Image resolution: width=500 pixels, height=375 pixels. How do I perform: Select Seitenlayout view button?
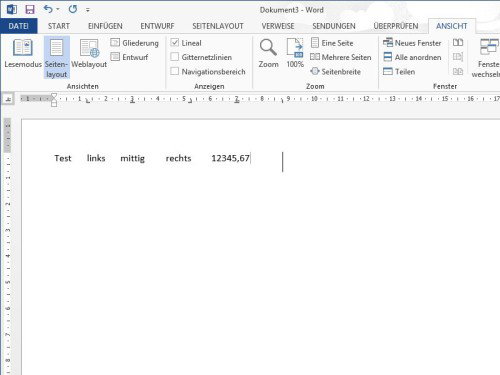(x=57, y=57)
